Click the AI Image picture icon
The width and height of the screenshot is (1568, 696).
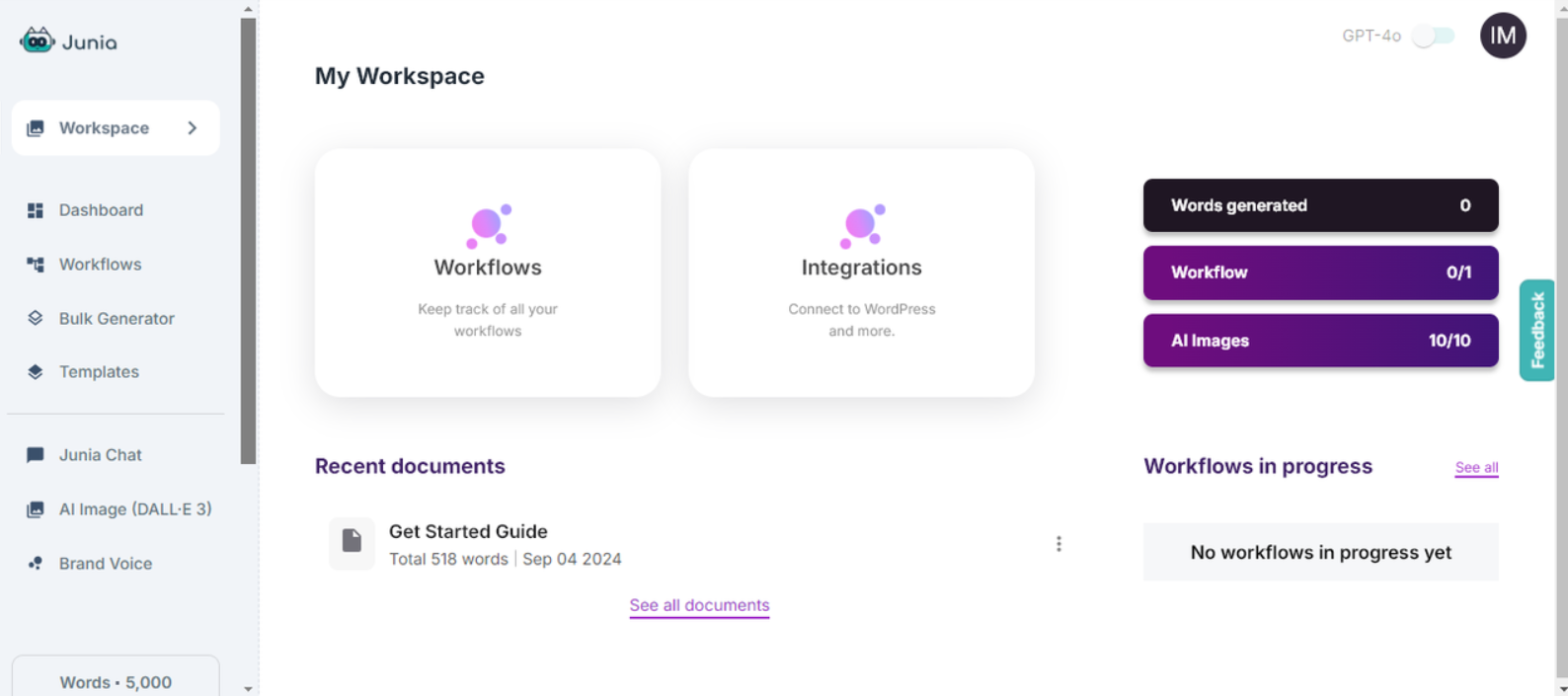(x=36, y=509)
